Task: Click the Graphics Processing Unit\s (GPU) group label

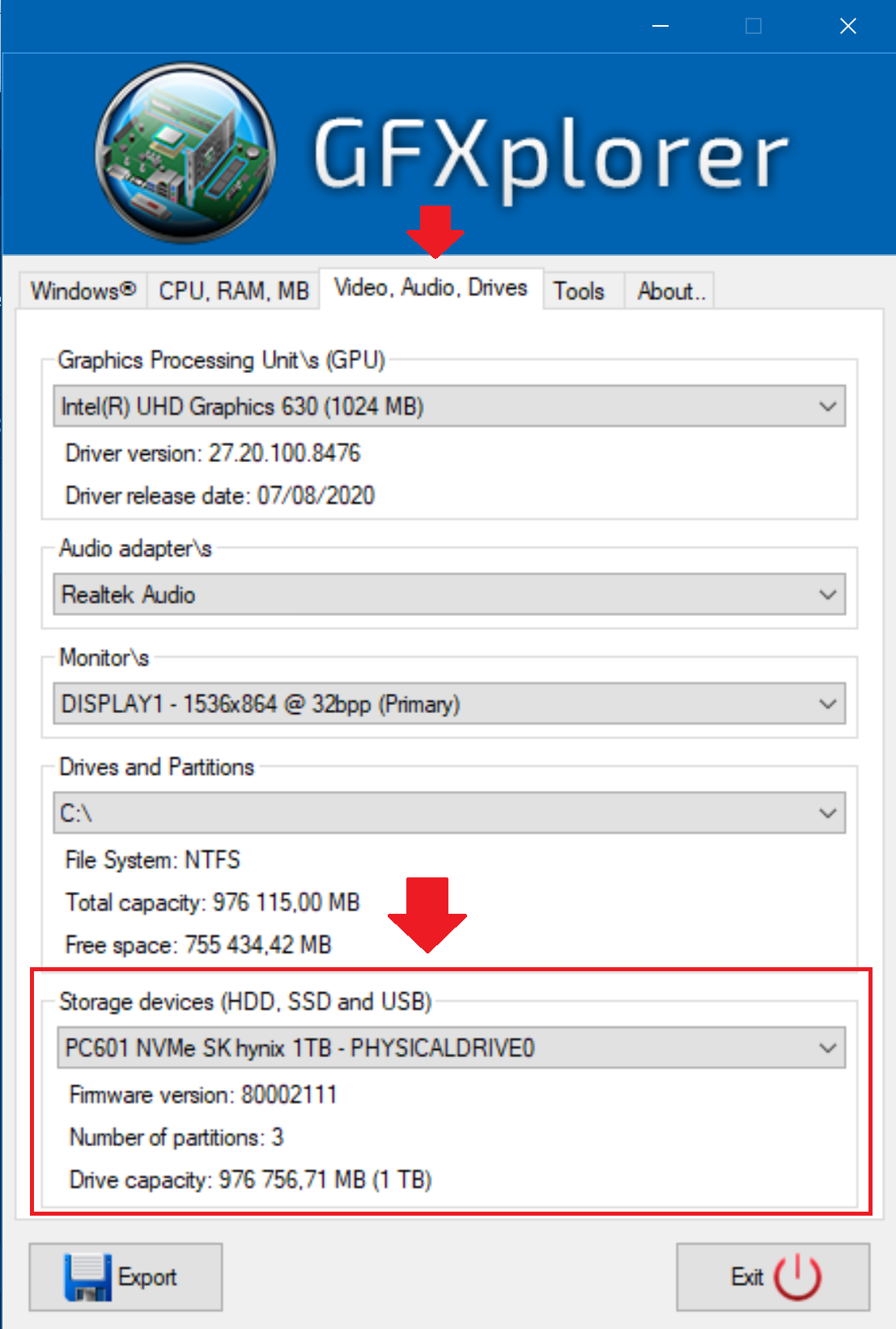Action: pos(222,360)
